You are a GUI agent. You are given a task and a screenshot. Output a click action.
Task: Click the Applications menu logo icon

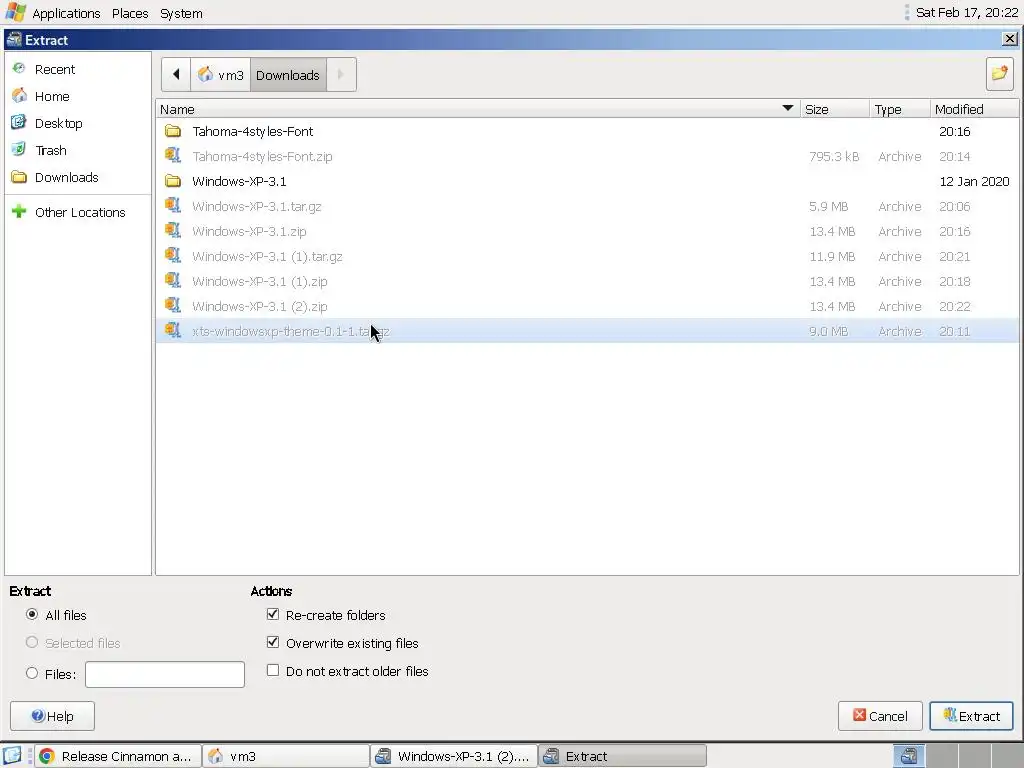point(15,12)
